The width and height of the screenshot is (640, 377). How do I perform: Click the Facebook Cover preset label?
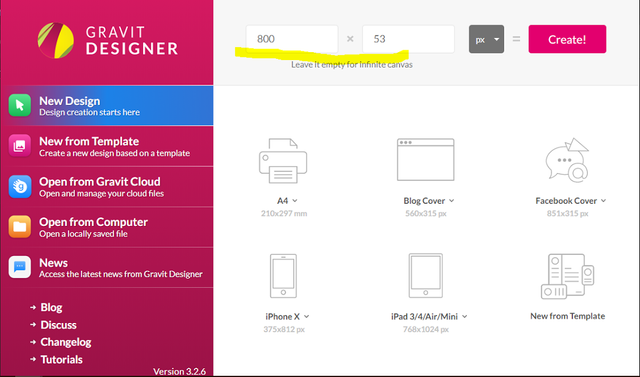click(x=566, y=201)
